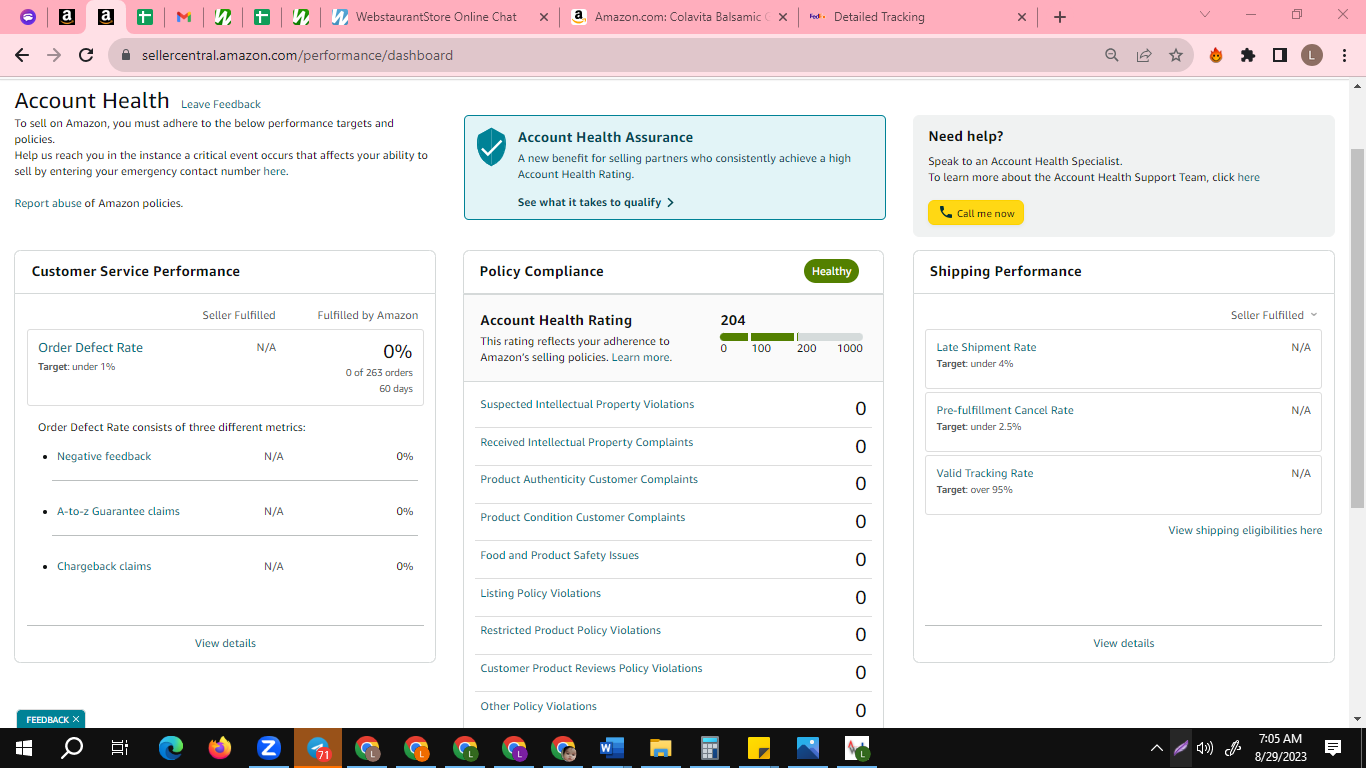This screenshot has width=1366, height=768.
Task: Open Zoom from the taskbar
Action: click(x=269, y=748)
